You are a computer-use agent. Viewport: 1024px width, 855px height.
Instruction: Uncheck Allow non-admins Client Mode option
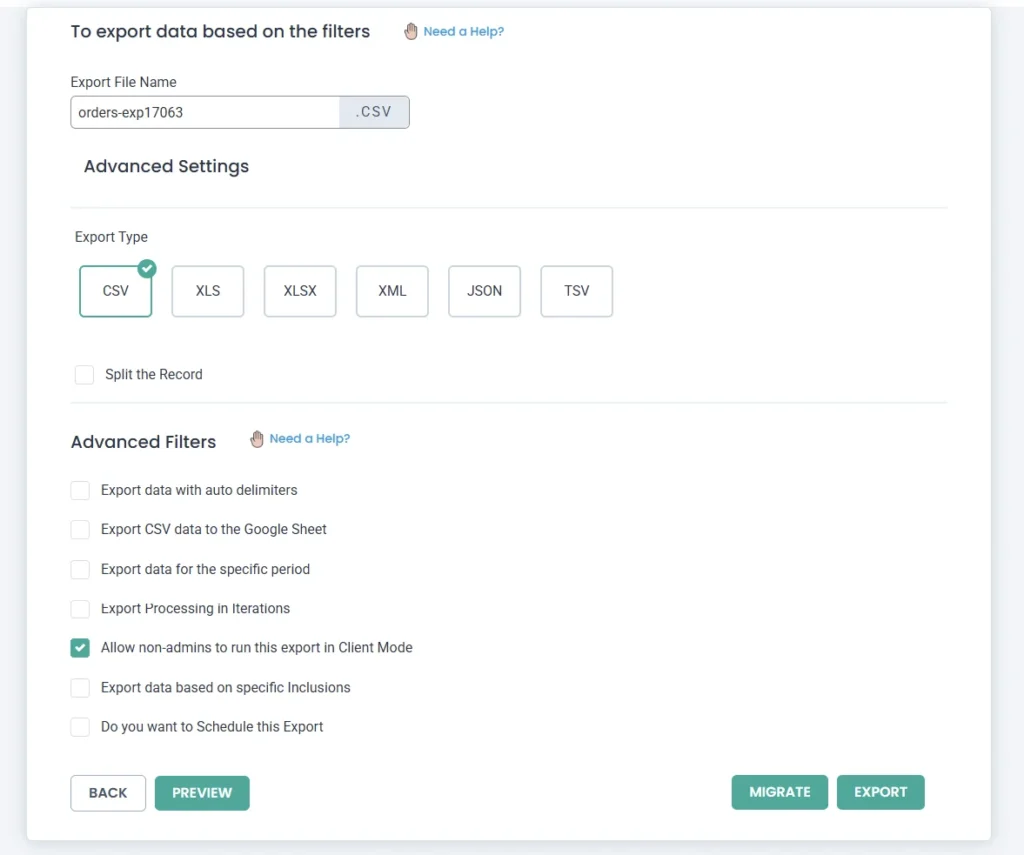(80, 648)
